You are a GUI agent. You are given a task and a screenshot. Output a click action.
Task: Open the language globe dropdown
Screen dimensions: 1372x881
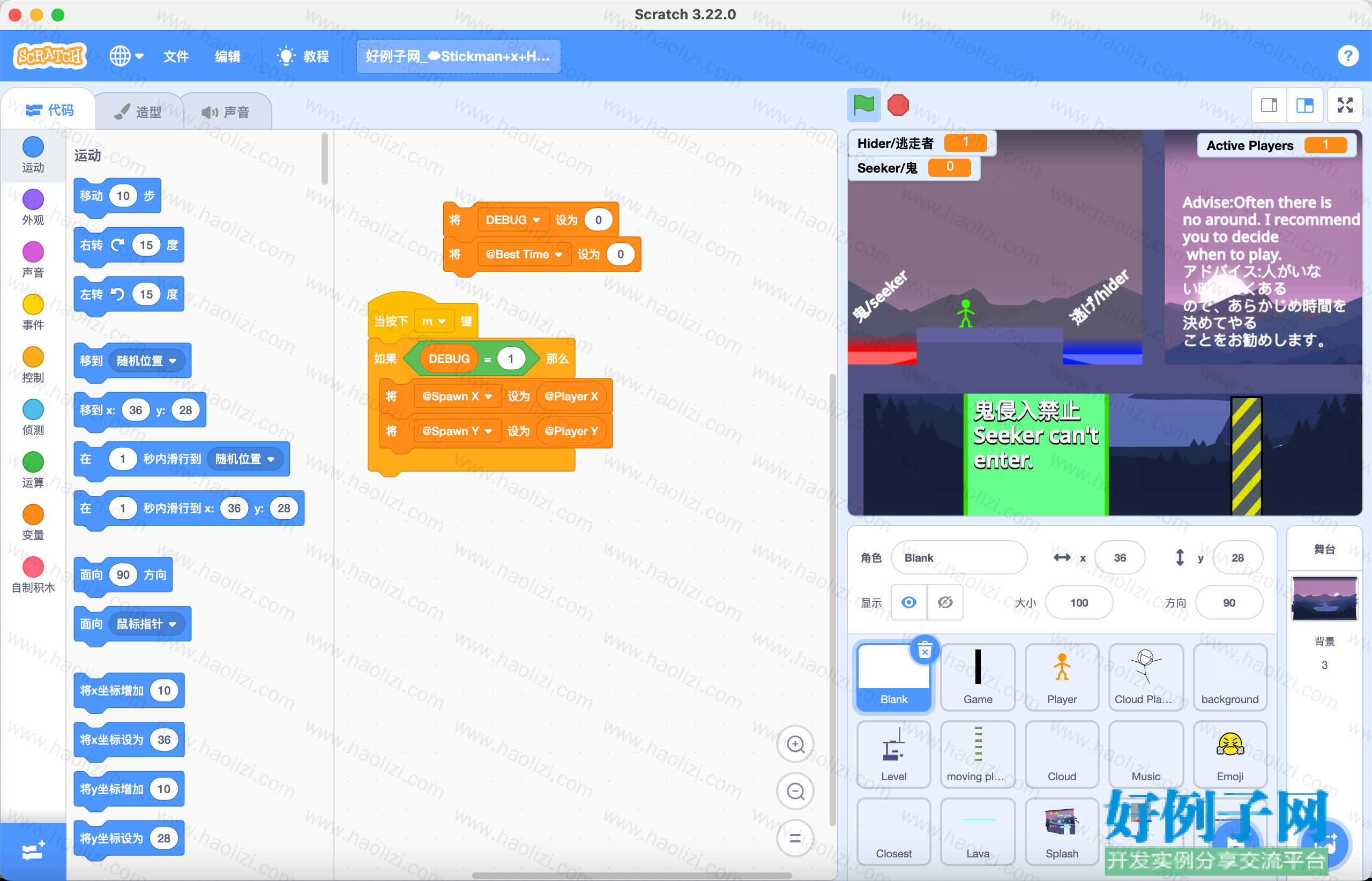(x=126, y=56)
